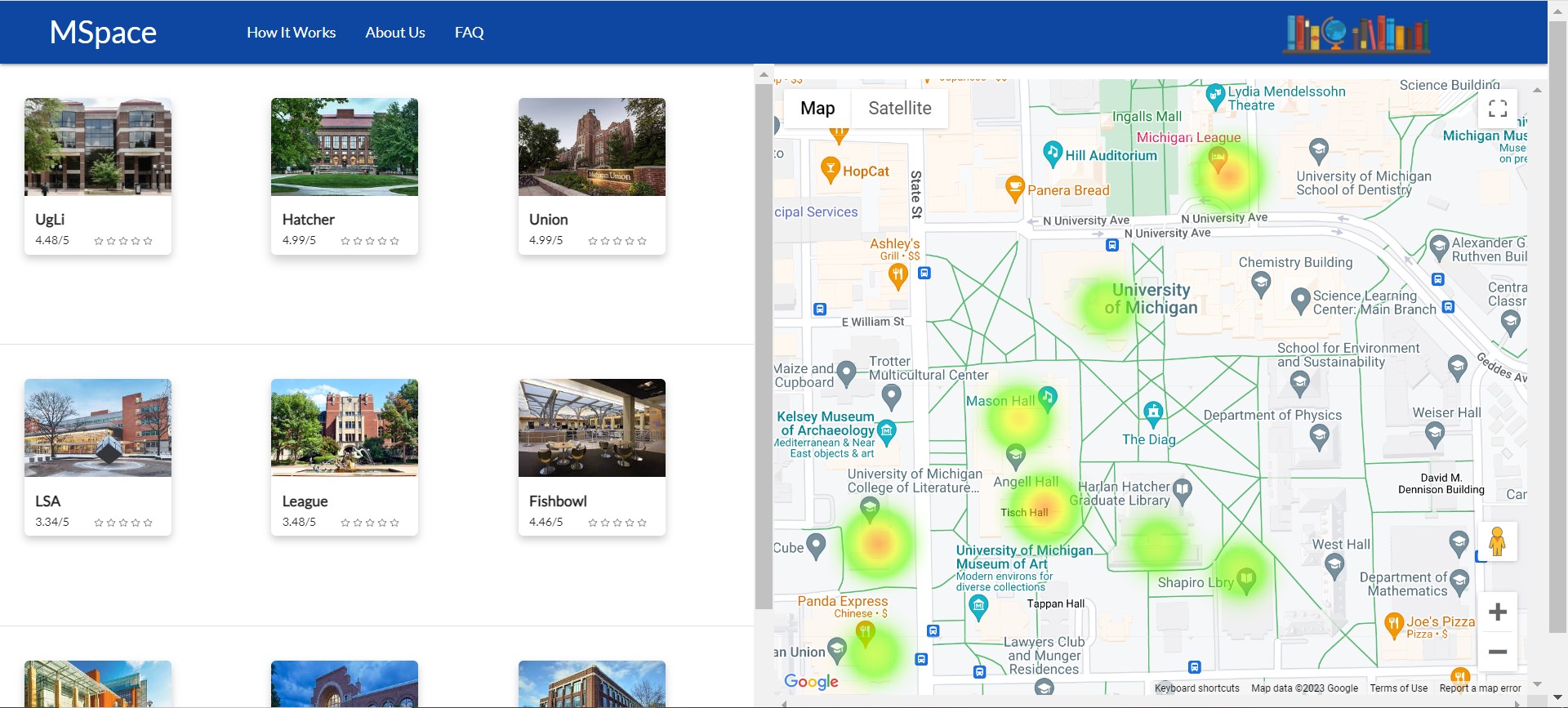The width and height of the screenshot is (1568, 708).
Task: Click the Museum of Art pin
Action: [x=978, y=607]
